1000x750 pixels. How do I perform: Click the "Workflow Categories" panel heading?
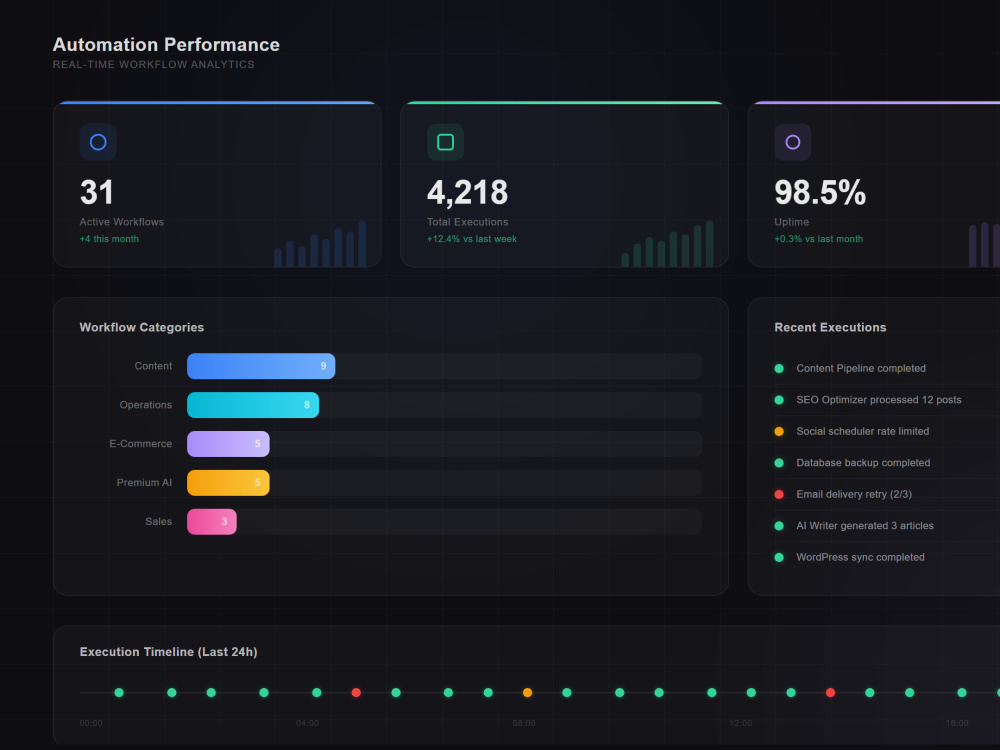click(142, 327)
